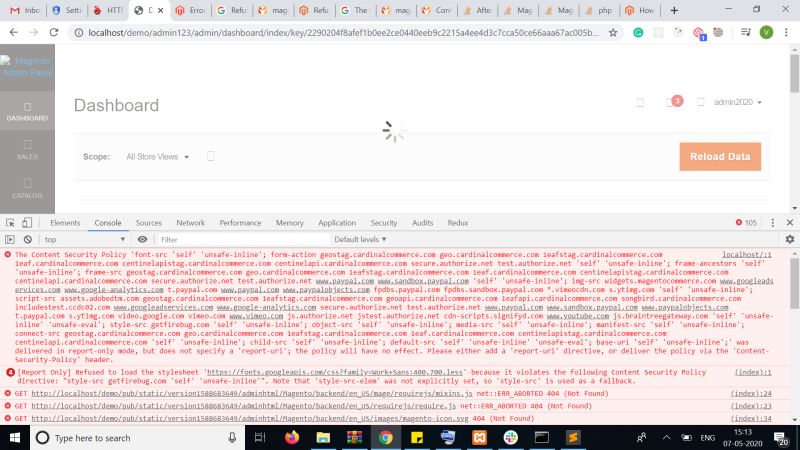The height and width of the screenshot is (450, 800).
Task: Switch to the Memory DevTools tab
Action: (x=289, y=223)
